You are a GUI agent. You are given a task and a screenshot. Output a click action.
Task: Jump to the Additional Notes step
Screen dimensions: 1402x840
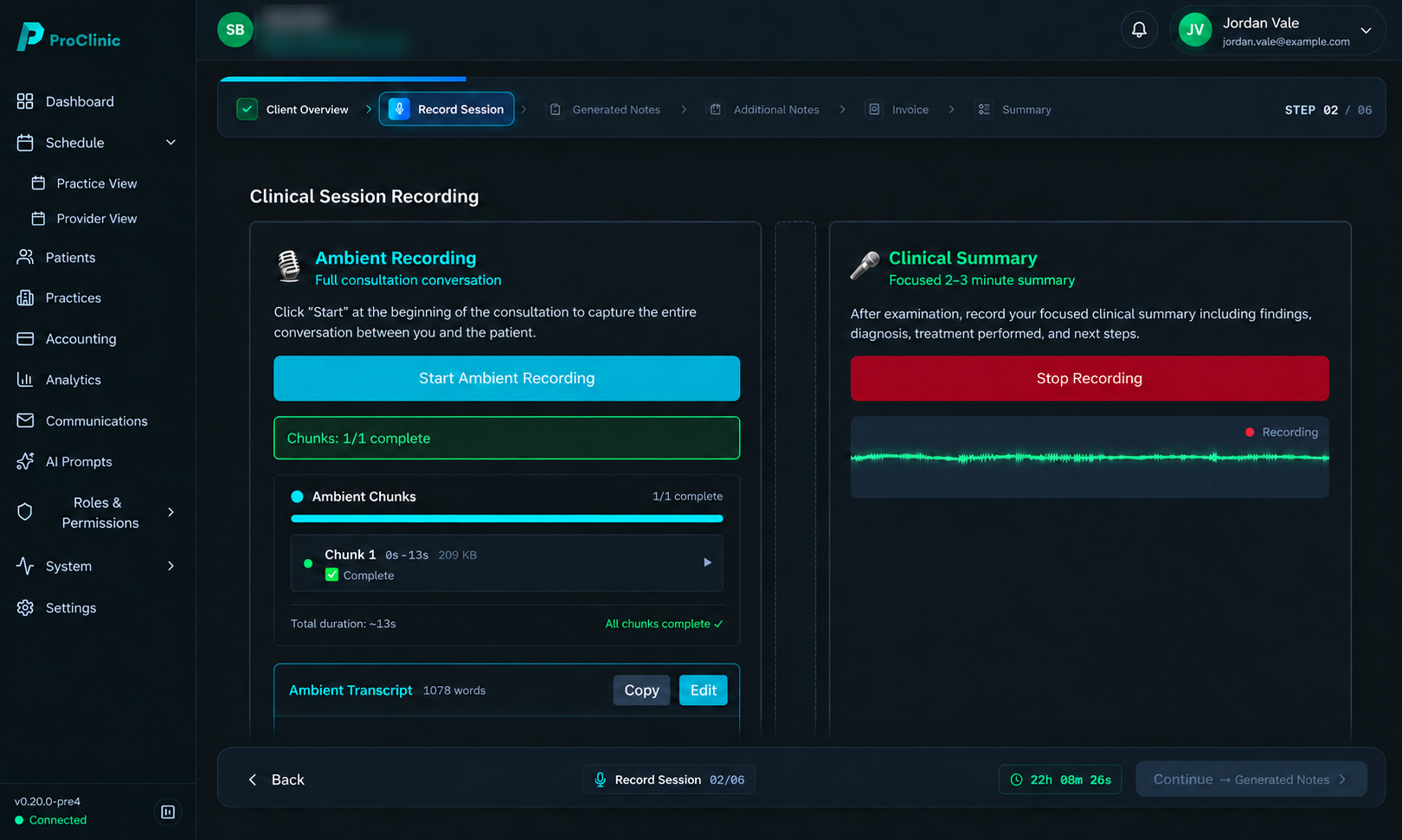764,110
